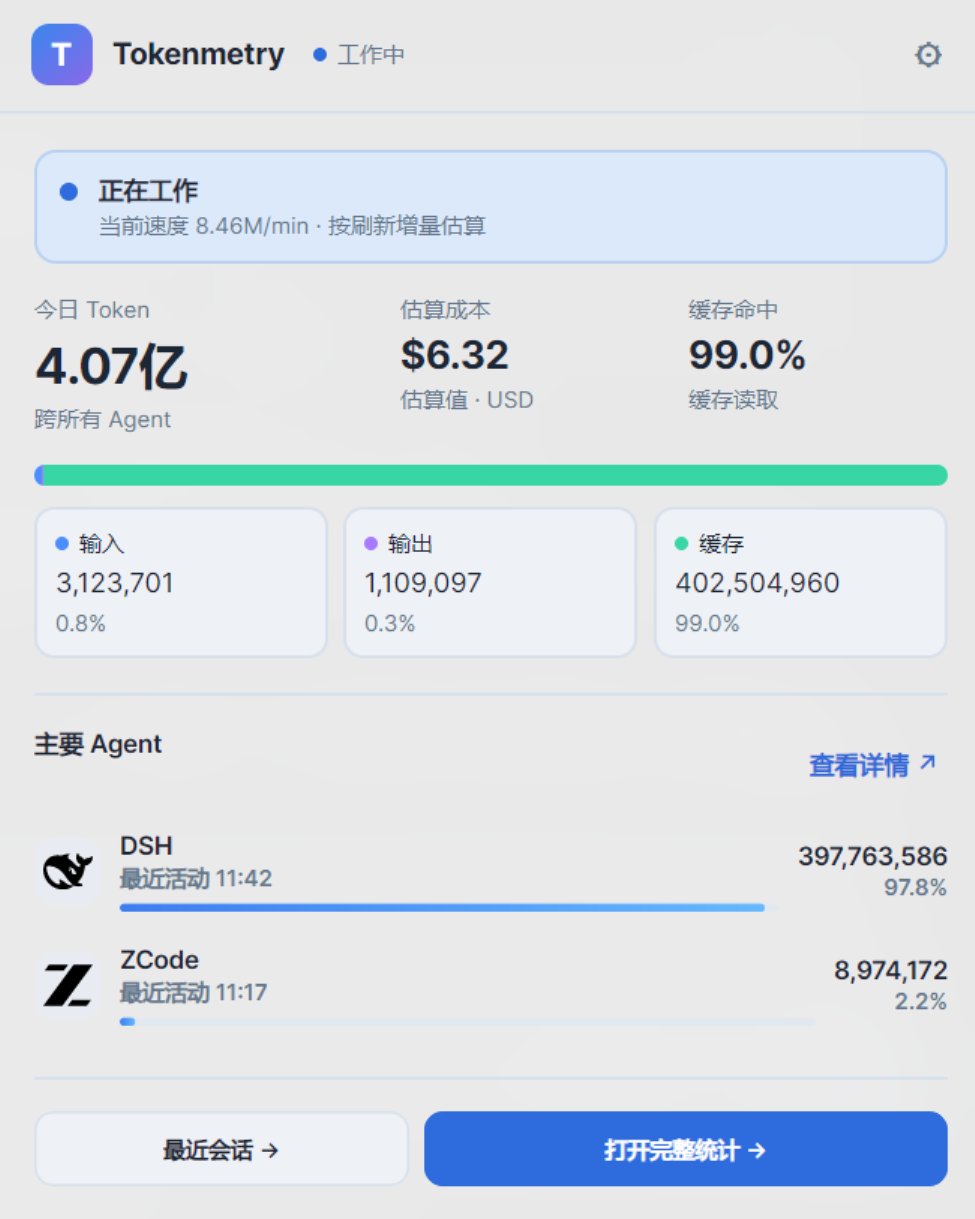Click the 主要 Agent heading

[98, 744]
